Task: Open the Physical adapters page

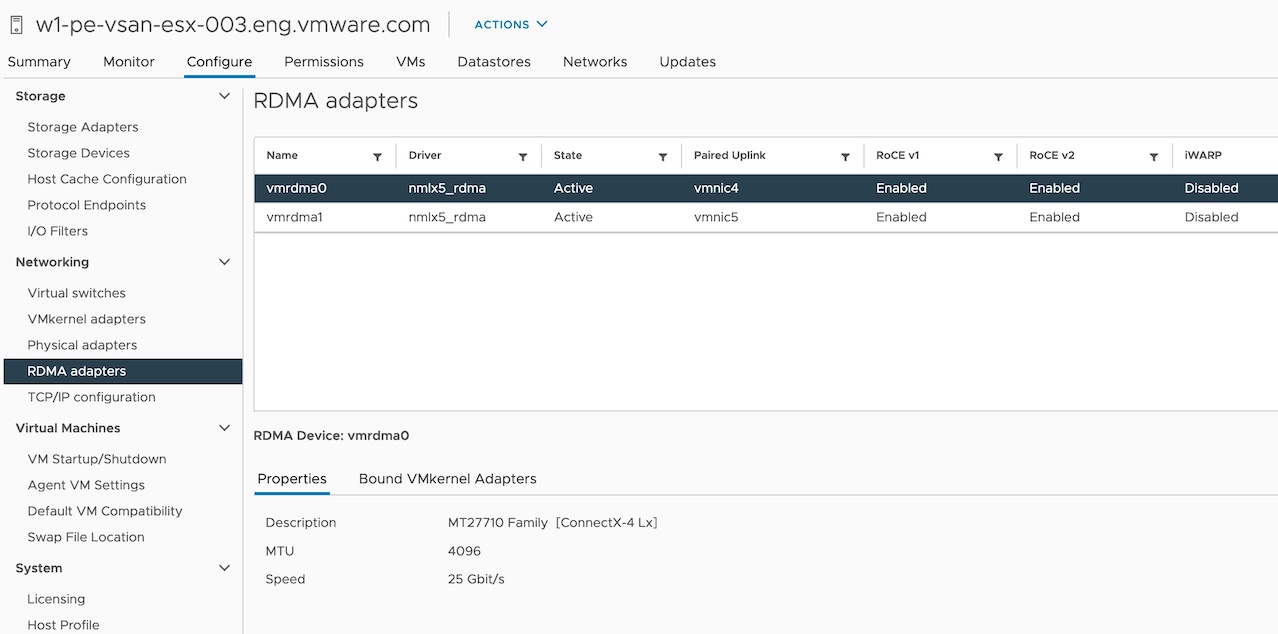Action: pos(84,345)
